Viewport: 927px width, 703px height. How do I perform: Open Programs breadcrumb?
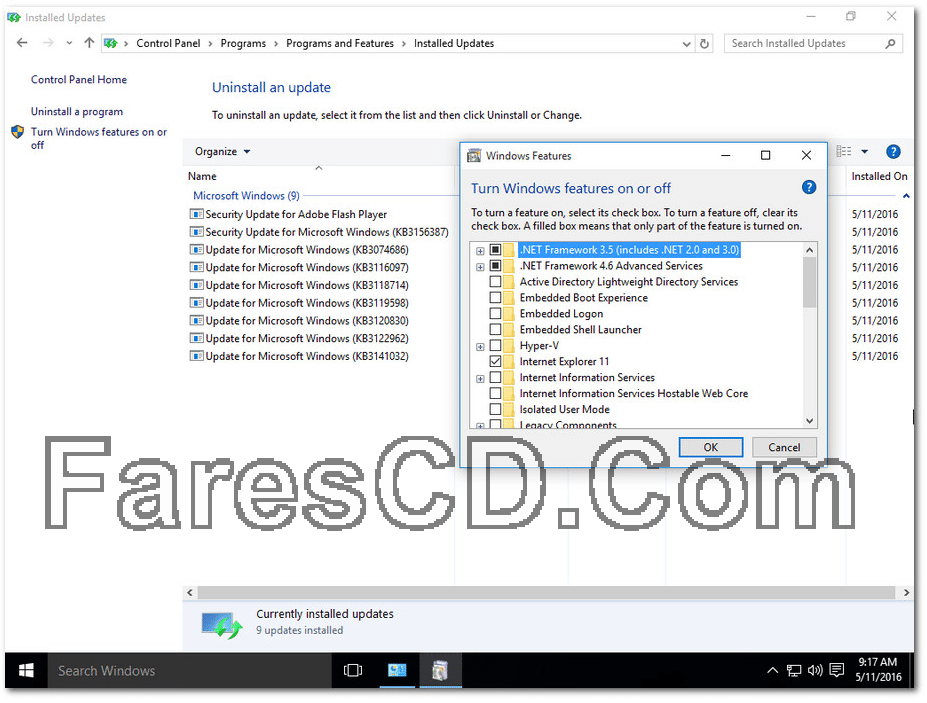[x=243, y=43]
